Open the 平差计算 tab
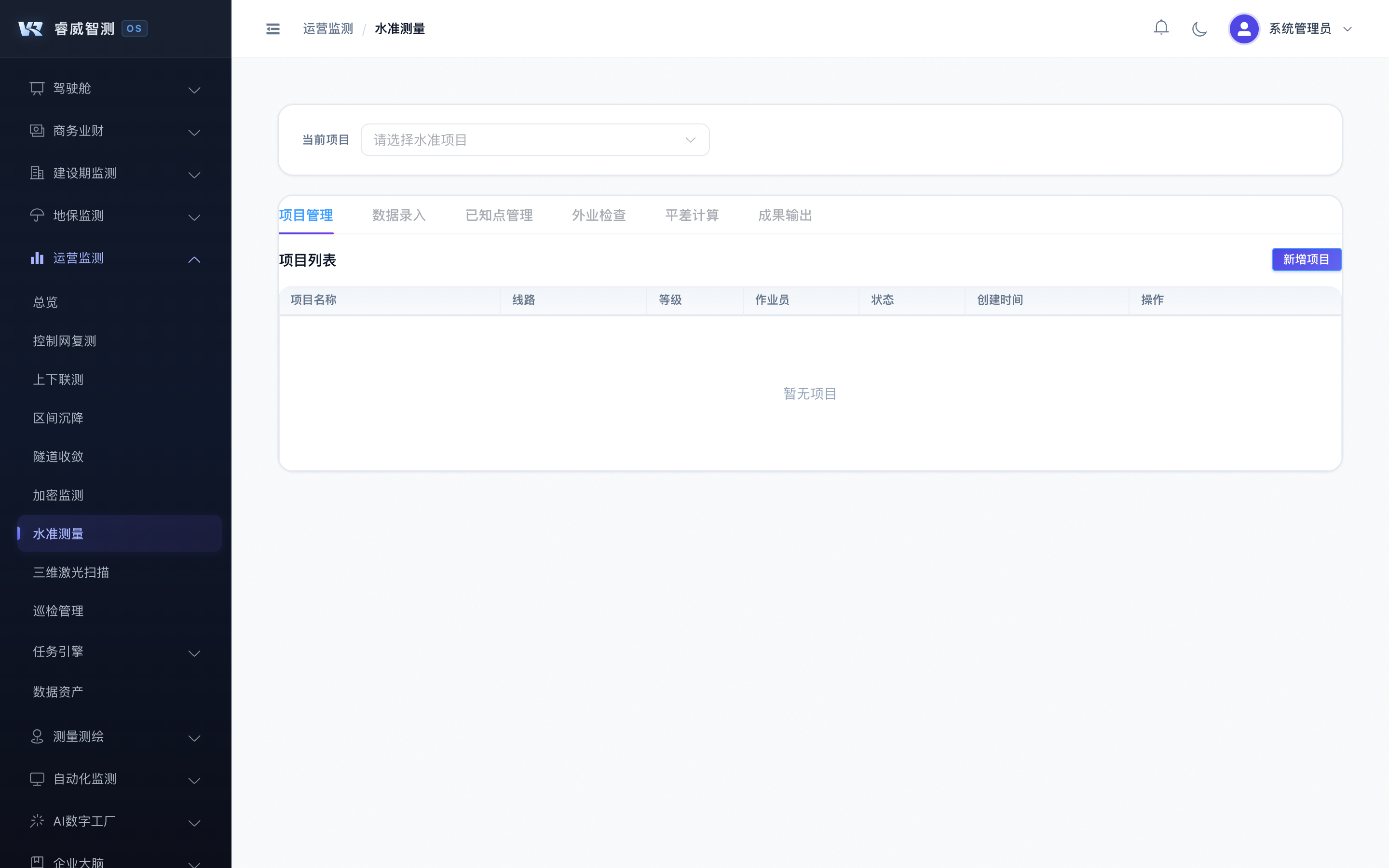The width and height of the screenshot is (1389, 868). pyautogui.click(x=692, y=215)
